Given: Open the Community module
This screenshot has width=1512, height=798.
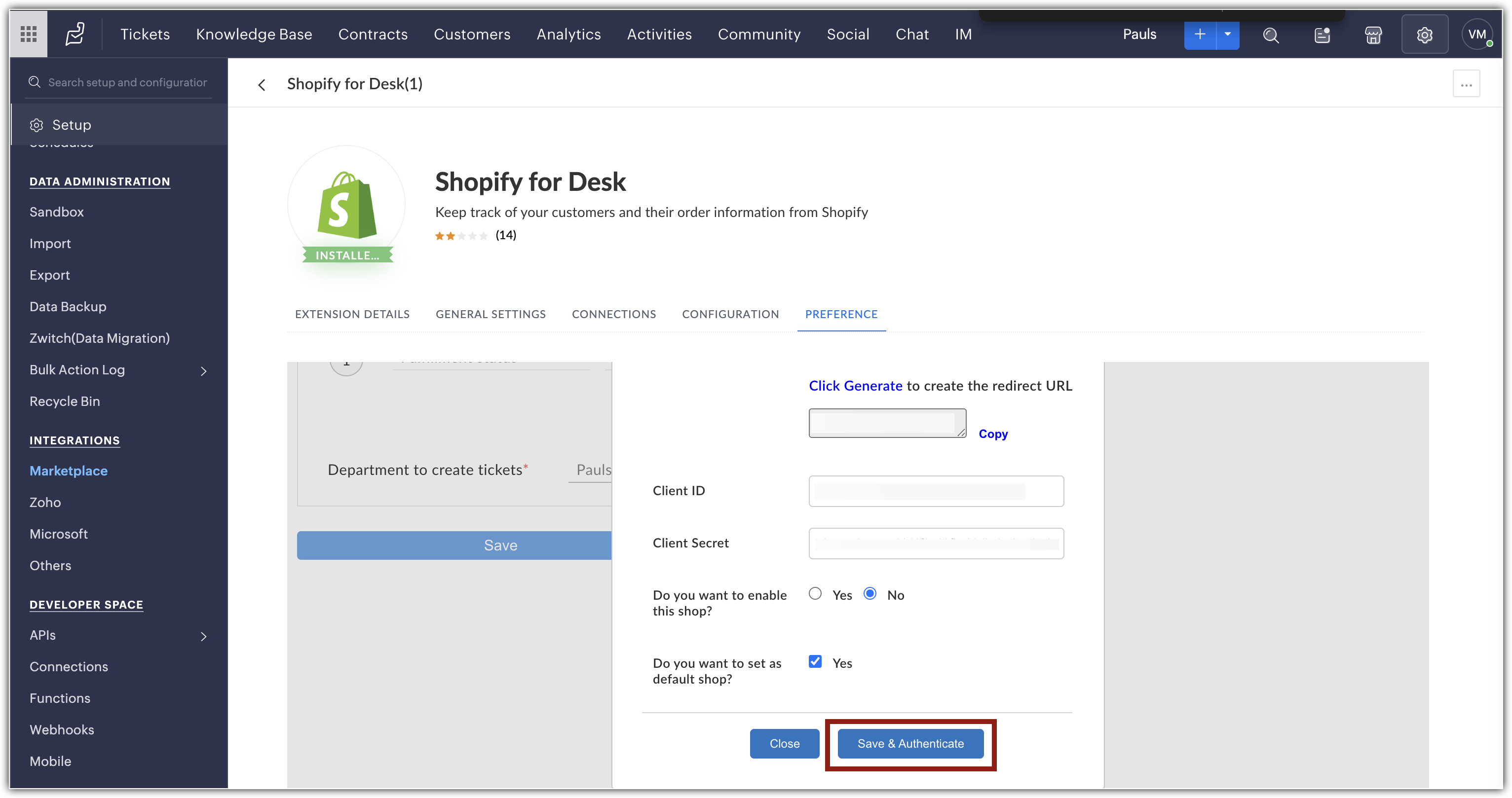Looking at the screenshot, I should coord(759,34).
